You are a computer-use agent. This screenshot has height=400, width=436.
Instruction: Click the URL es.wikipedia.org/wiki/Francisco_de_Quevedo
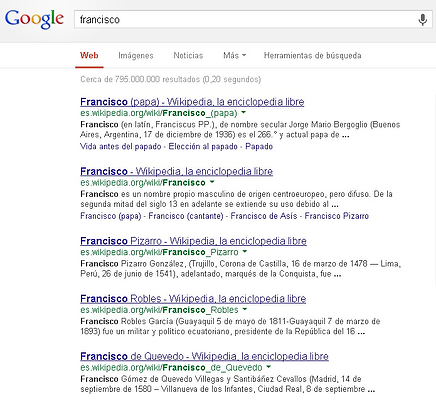click(171, 367)
